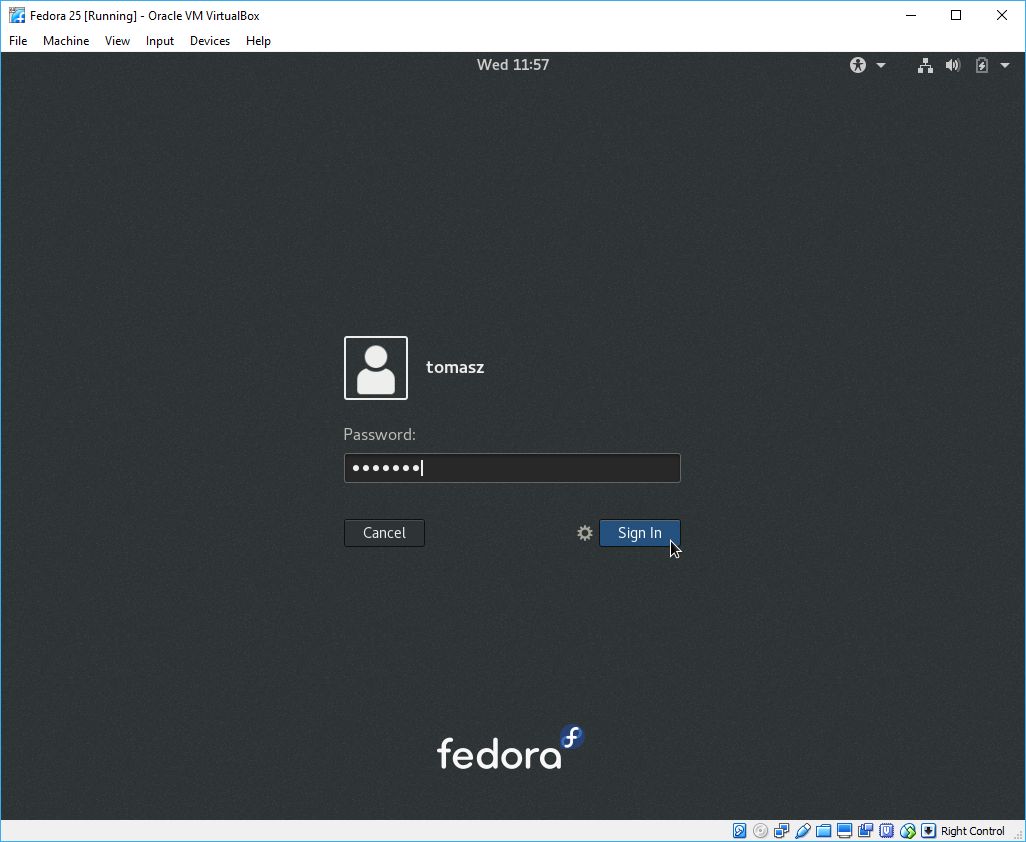Image resolution: width=1026 pixels, height=842 pixels.
Task: Click the accessibility icon in the top bar
Action: 857,64
